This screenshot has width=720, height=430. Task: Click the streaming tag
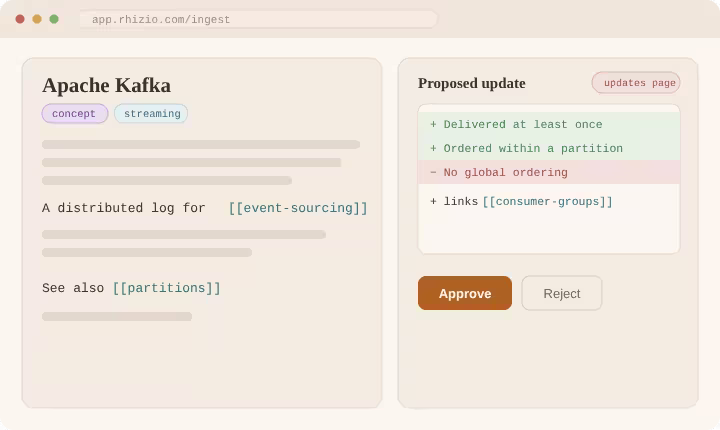point(151,113)
